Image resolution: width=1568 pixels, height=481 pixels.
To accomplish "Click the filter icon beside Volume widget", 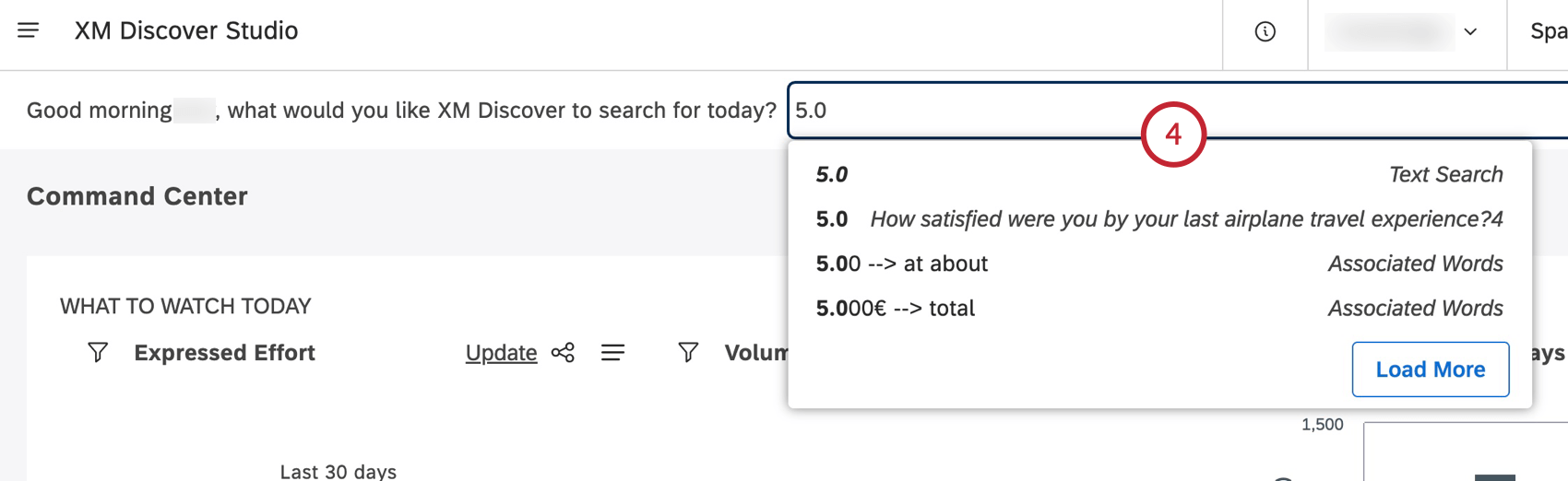I will point(688,352).
